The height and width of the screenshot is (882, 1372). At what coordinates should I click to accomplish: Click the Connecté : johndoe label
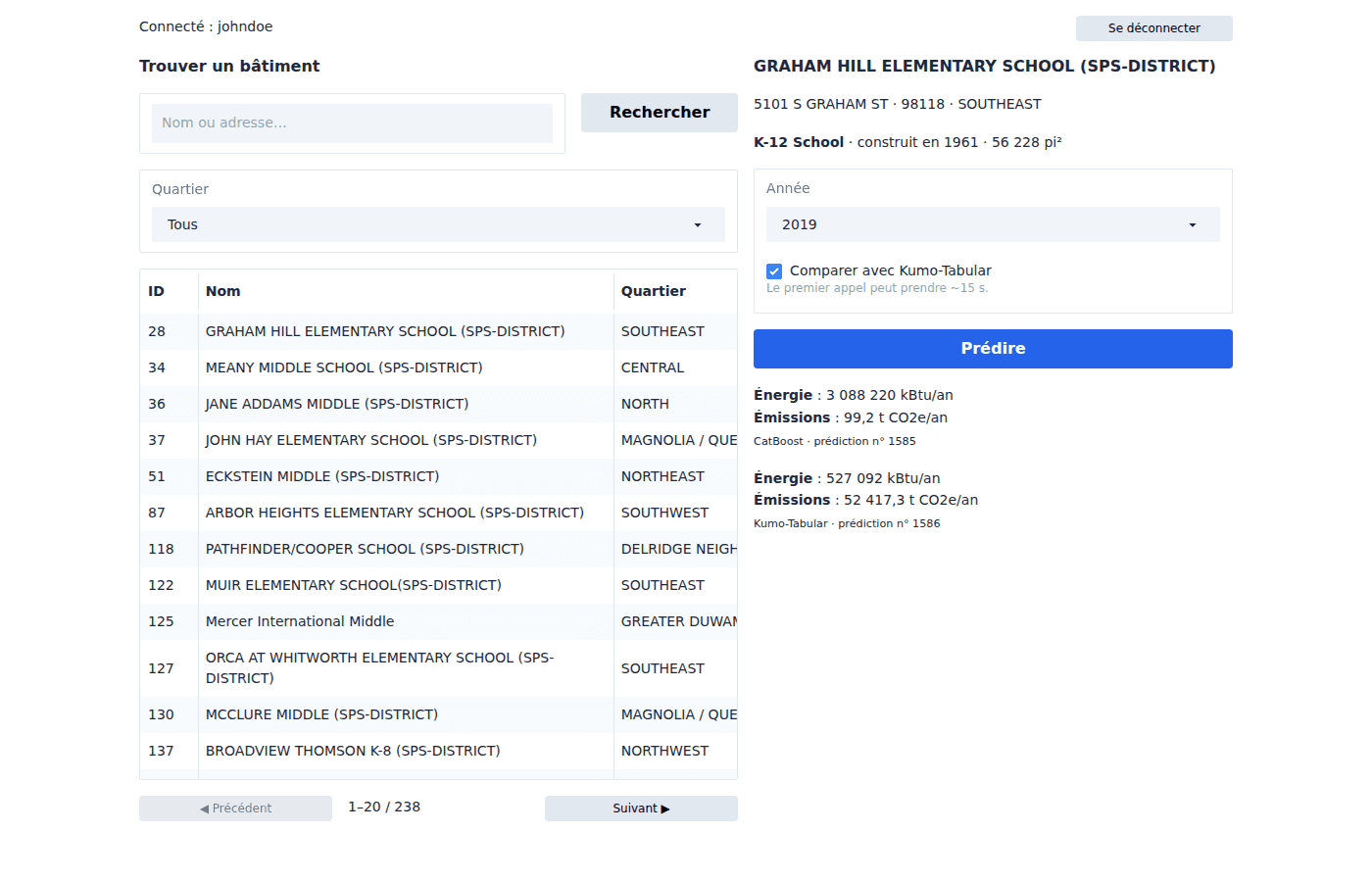tap(206, 26)
